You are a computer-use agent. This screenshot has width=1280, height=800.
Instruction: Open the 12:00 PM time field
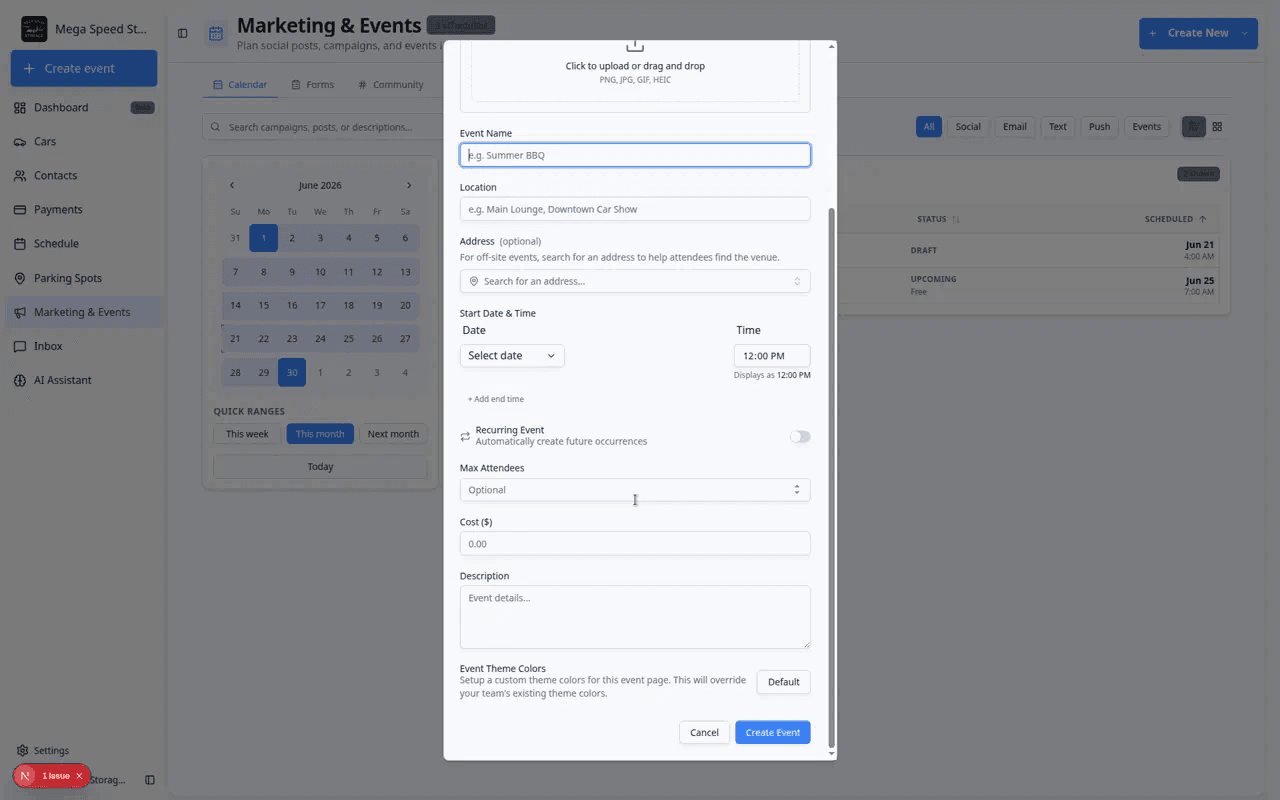pyautogui.click(x=772, y=356)
